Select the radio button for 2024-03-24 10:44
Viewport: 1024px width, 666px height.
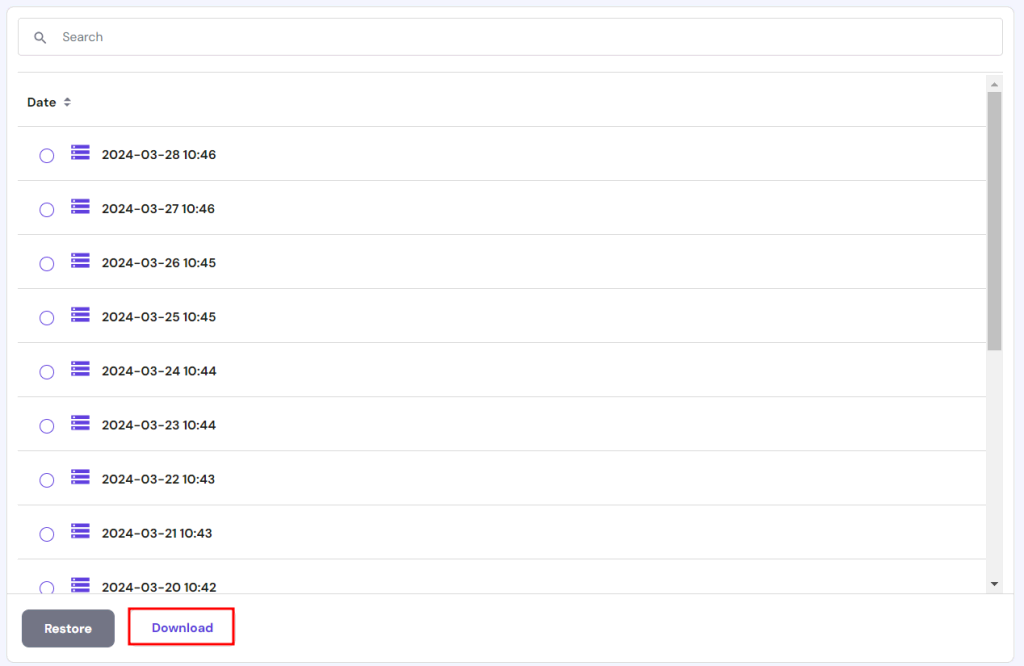coord(46,371)
